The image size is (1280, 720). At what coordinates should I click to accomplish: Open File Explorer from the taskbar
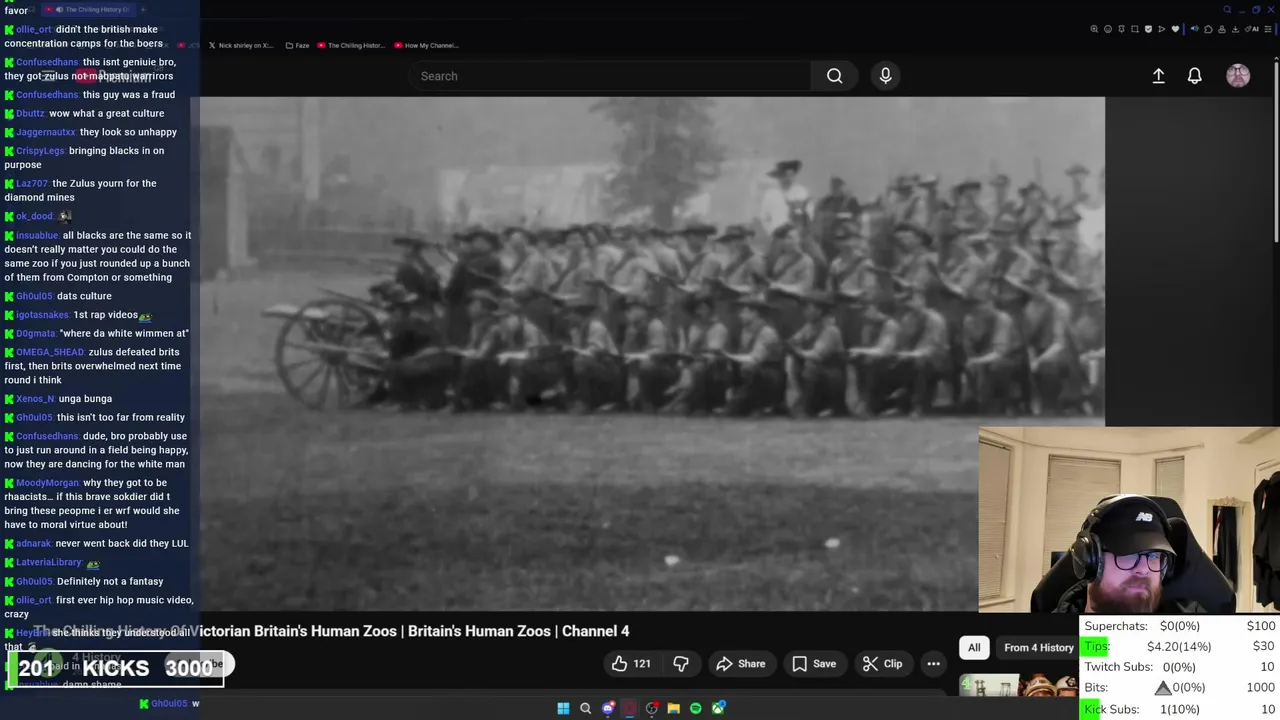click(x=674, y=709)
